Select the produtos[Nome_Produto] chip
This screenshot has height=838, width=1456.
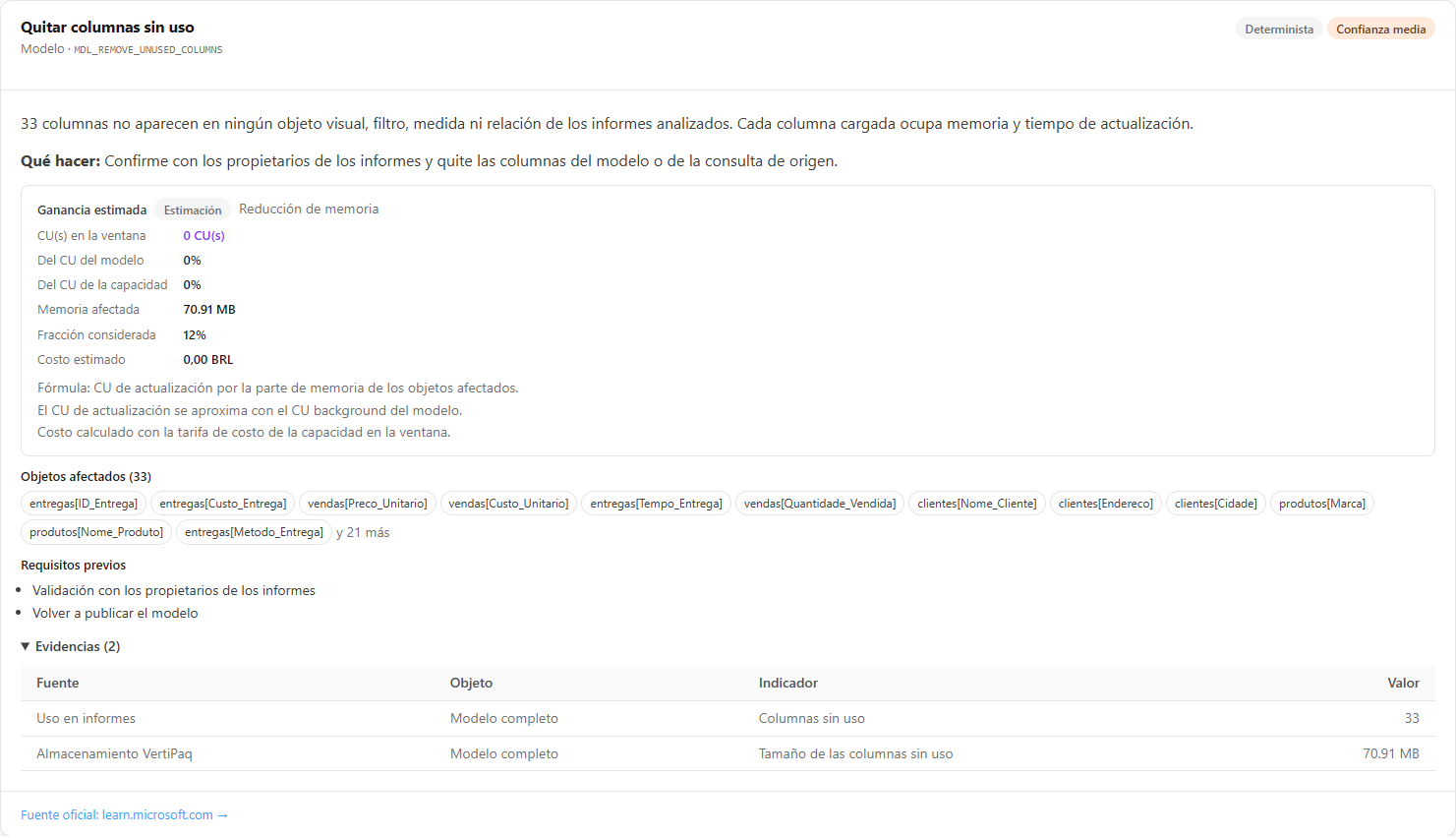pos(96,532)
